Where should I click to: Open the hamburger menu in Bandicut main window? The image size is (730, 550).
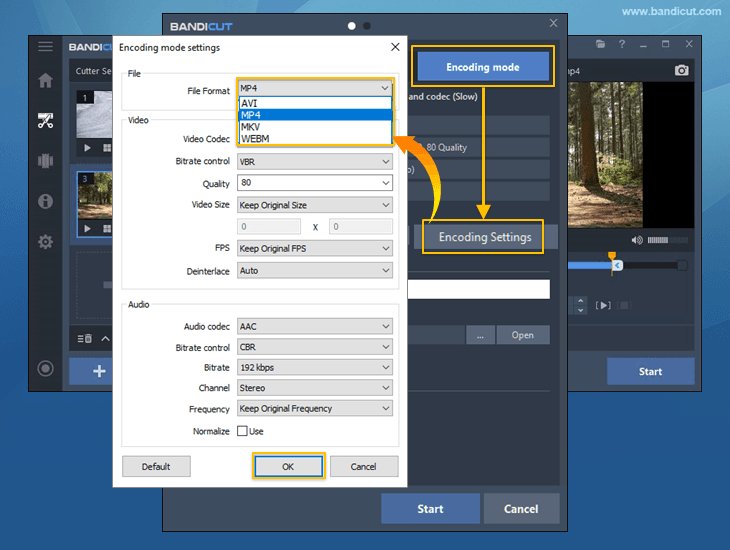pos(45,46)
